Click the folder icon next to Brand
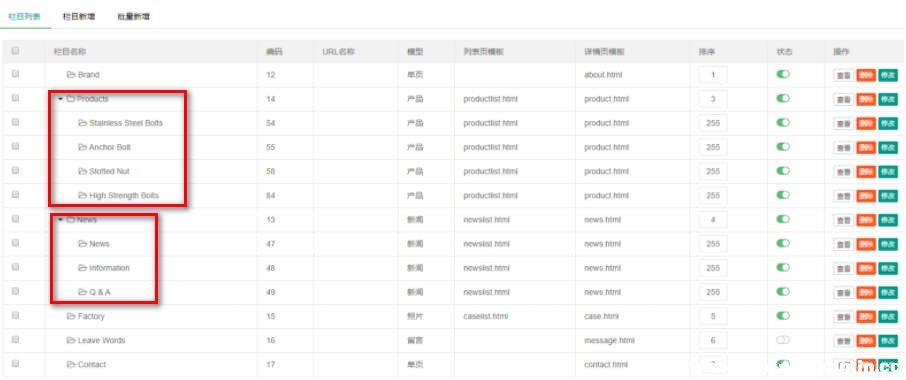The height and width of the screenshot is (380, 906). (x=71, y=74)
